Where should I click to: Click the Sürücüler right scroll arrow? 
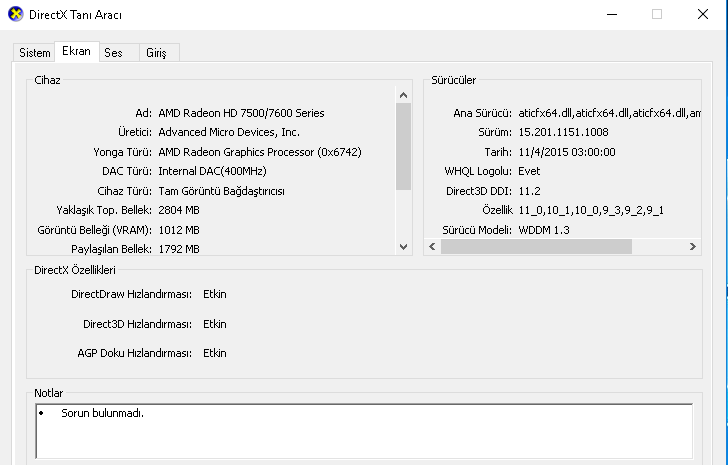(692, 246)
